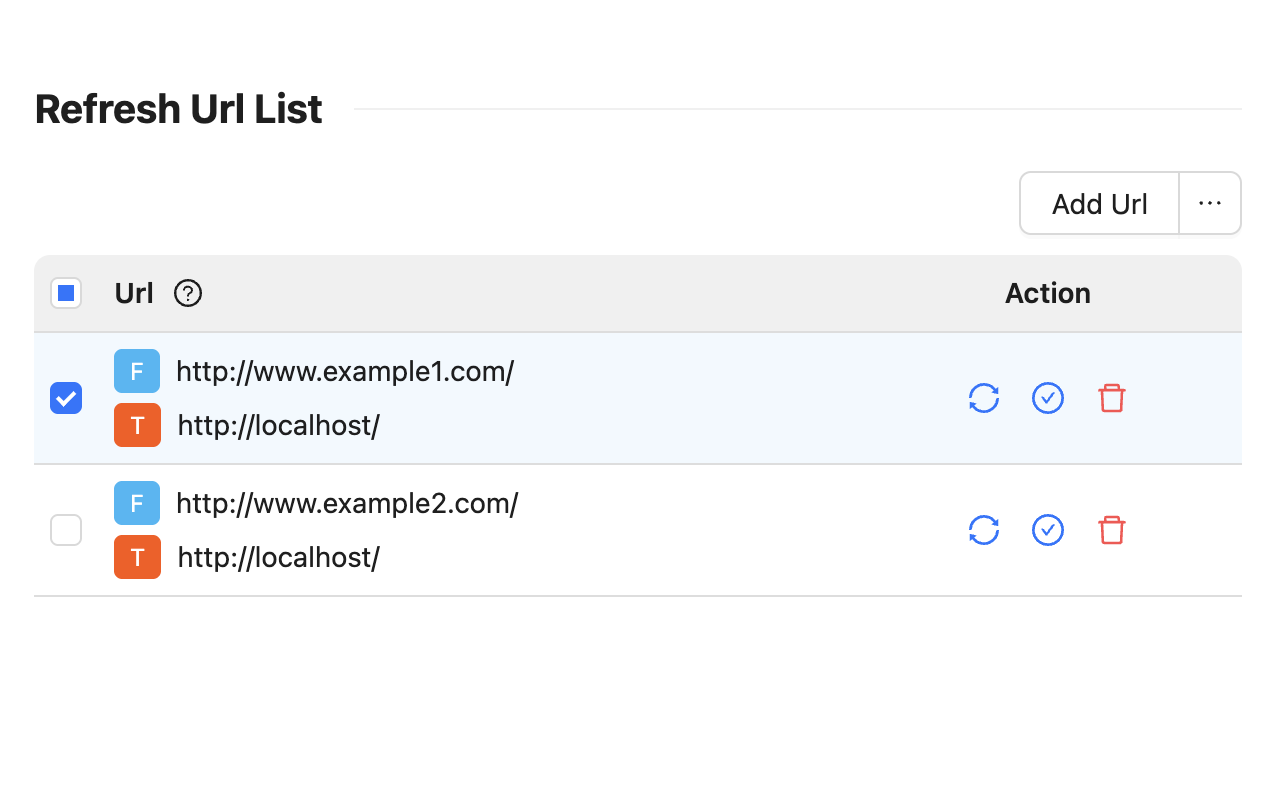Click the Url column header label
The height and width of the screenshot is (800, 1280).
tap(134, 293)
